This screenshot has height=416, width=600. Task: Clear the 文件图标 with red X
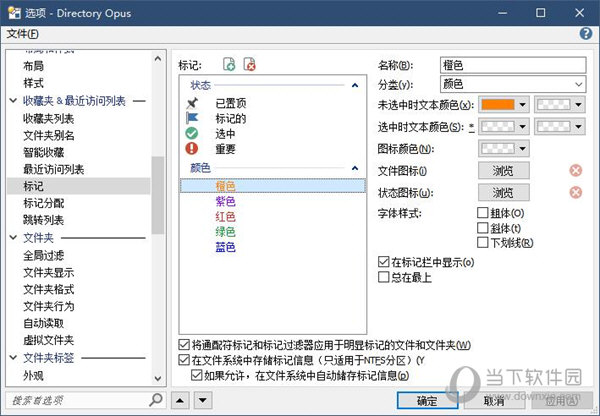576,171
